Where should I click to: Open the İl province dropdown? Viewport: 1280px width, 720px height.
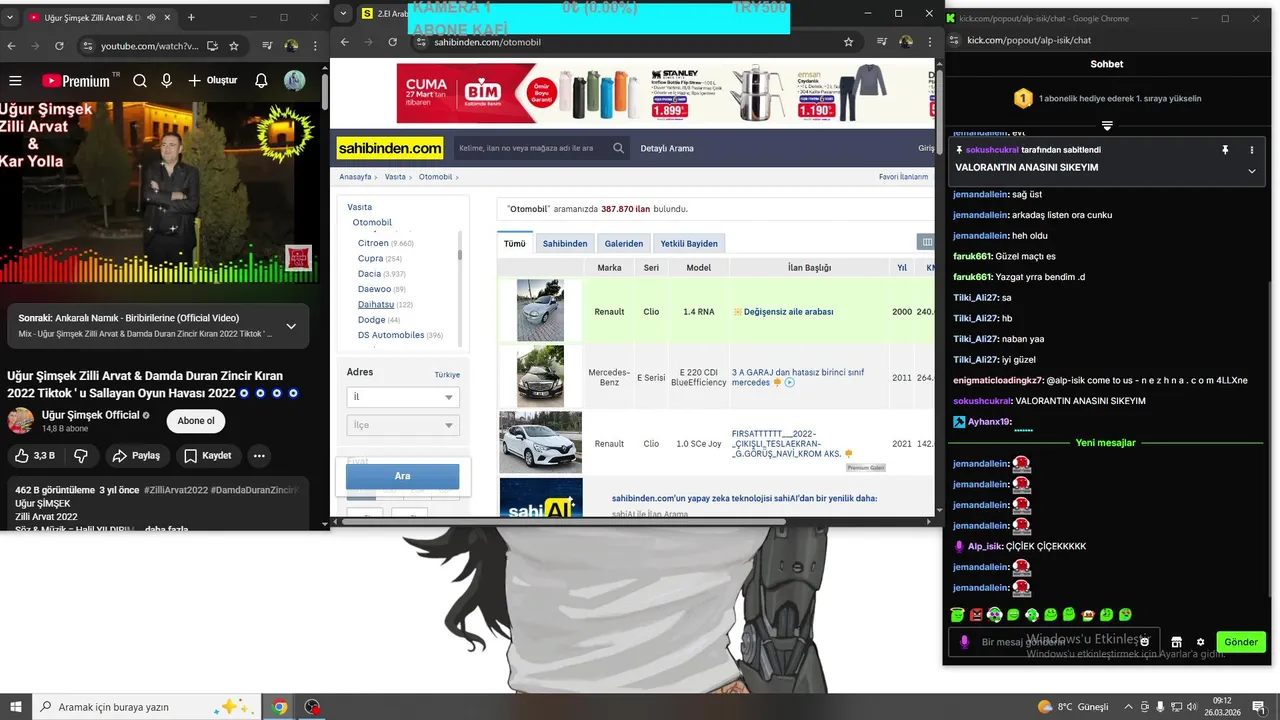(x=402, y=397)
